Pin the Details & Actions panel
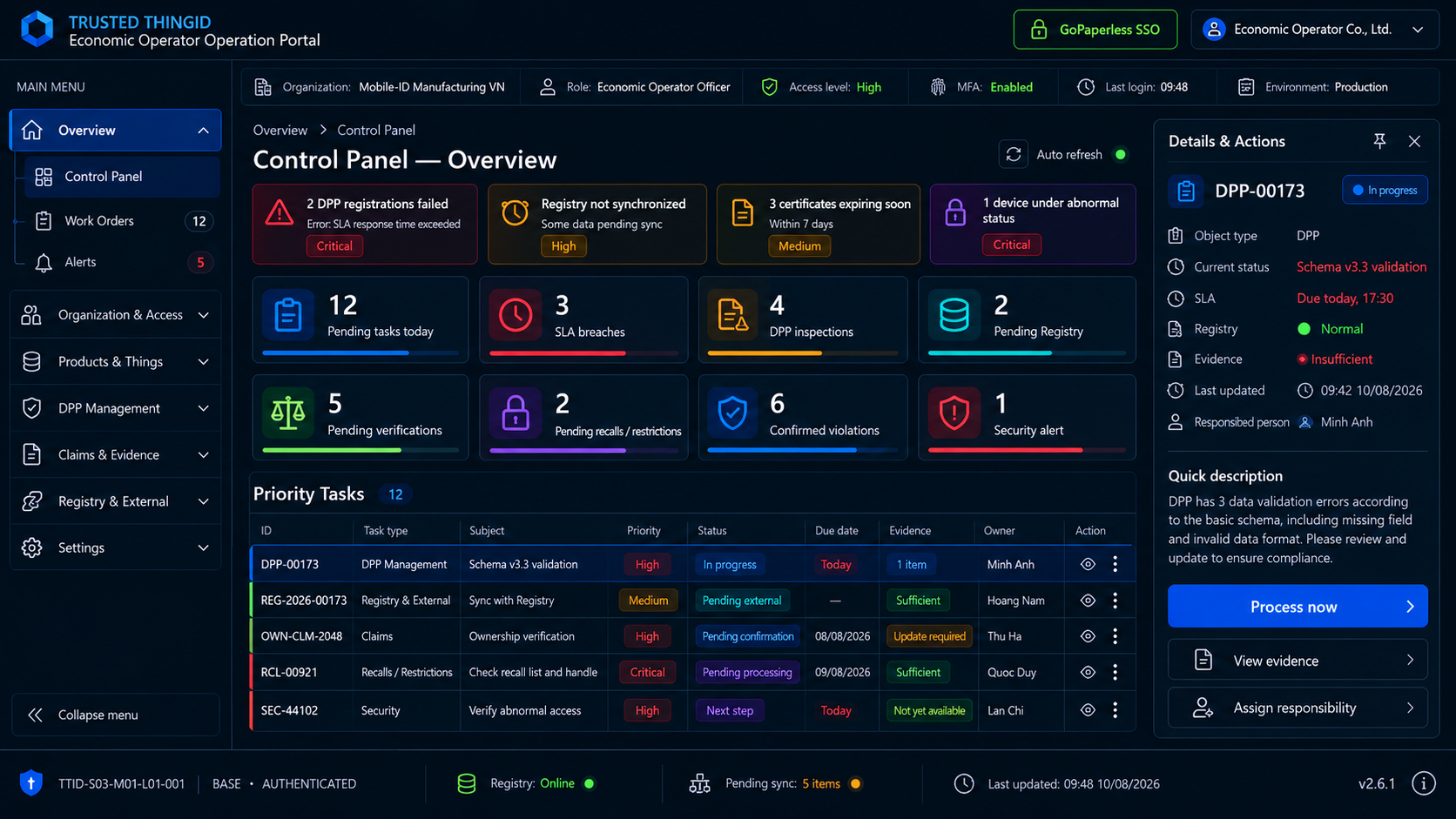1456x819 pixels. [1379, 141]
